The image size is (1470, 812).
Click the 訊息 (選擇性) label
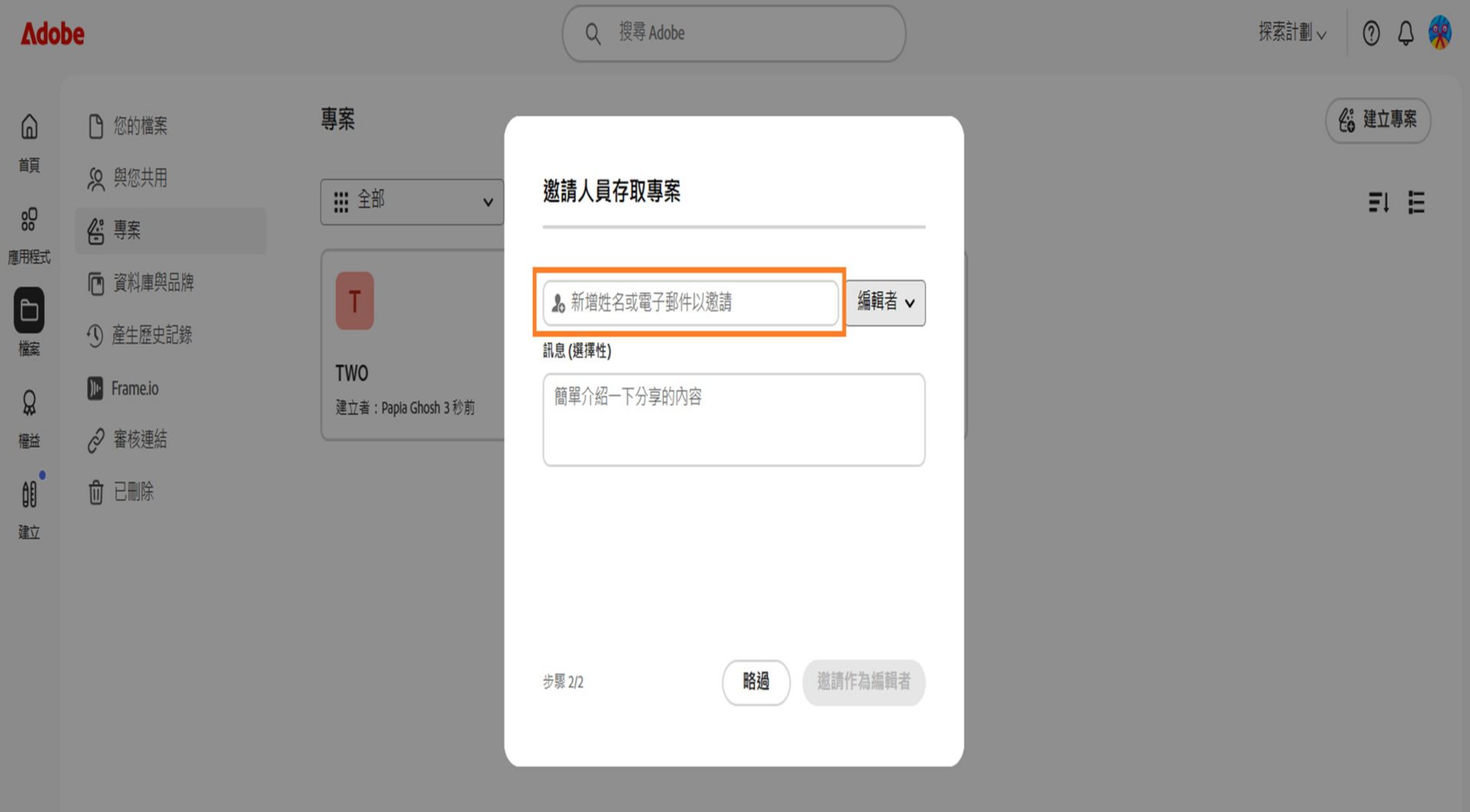pos(577,351)
